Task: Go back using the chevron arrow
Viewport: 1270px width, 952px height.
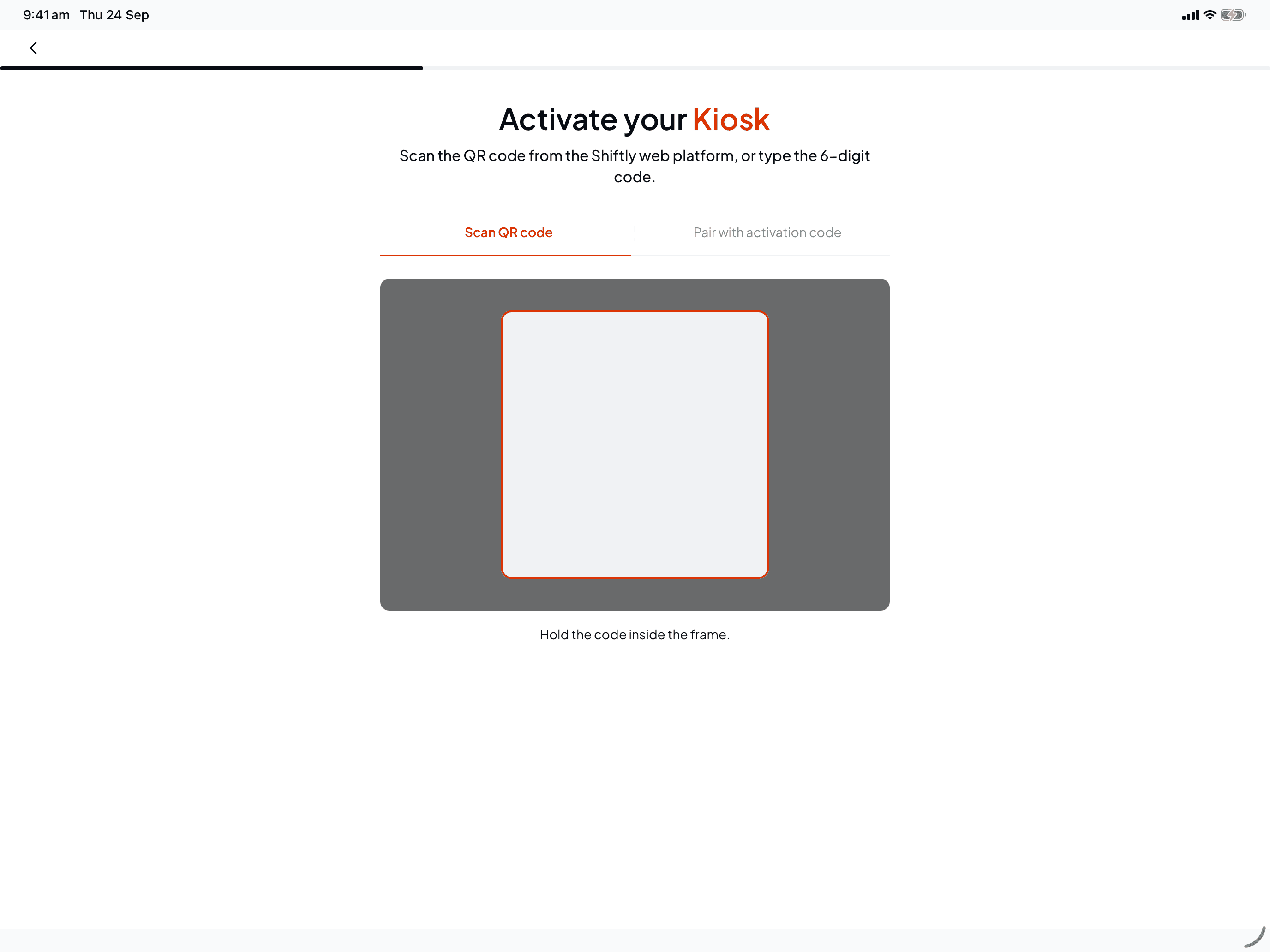Action: pyautogui.click(x=33, y=48)
